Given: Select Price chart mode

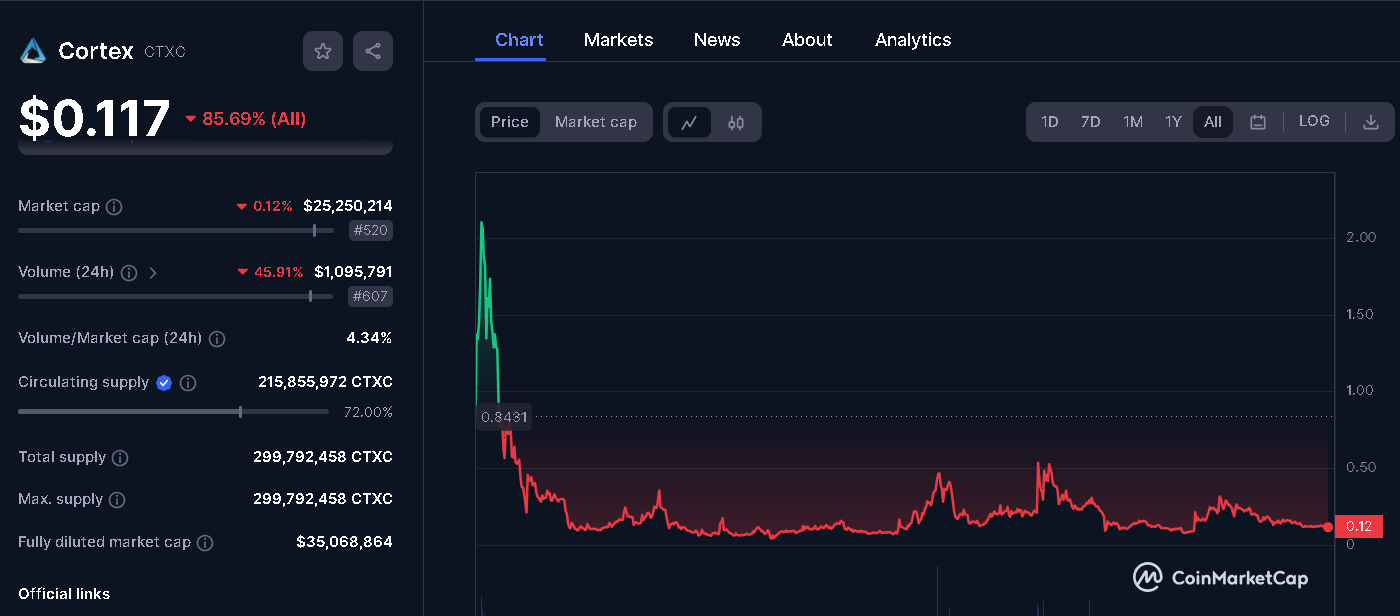Looking at the screenshot, I should pos(510,122).
